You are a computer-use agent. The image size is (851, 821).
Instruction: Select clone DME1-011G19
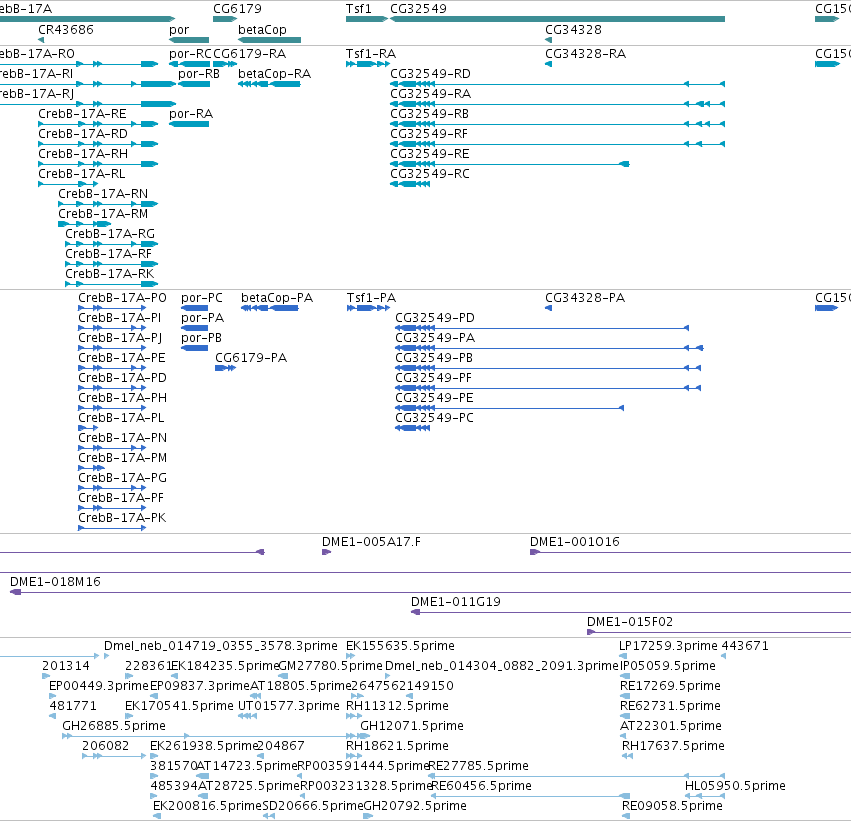click(456, 602)
